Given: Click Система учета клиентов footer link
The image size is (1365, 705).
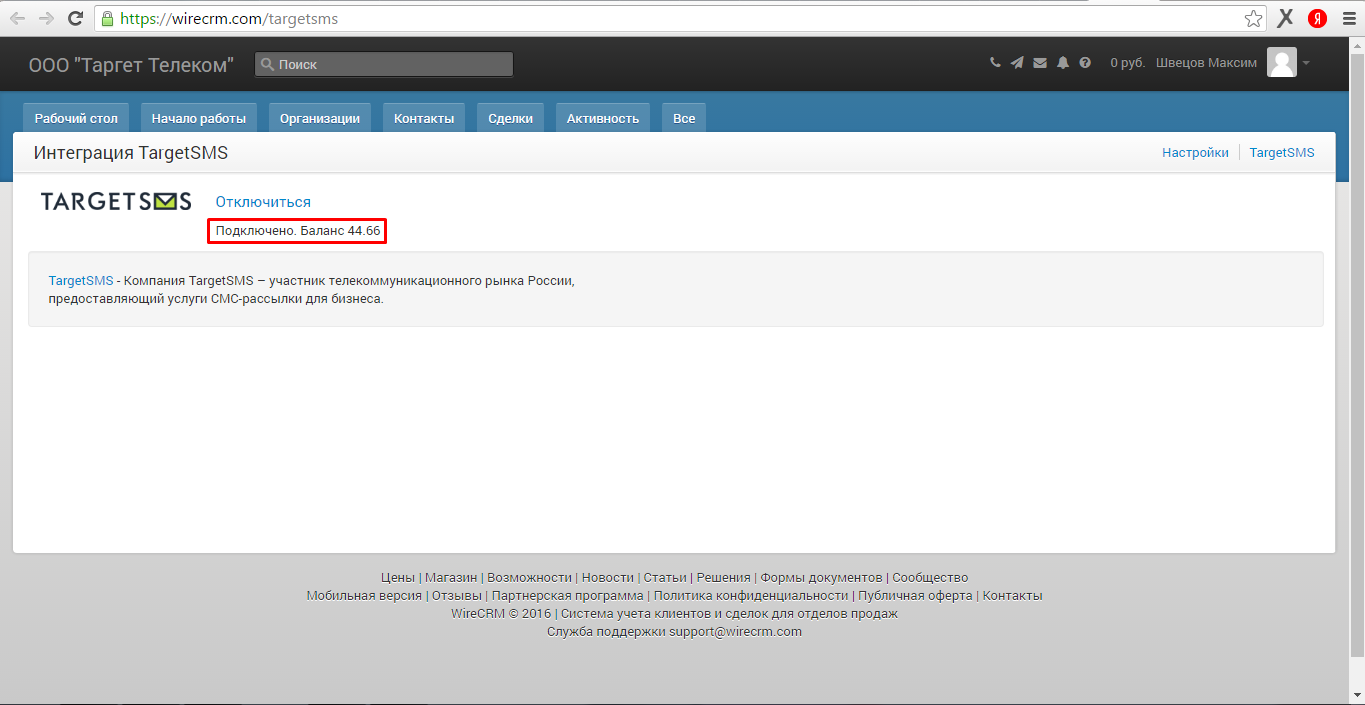Looking at the screenshot, I should click(729, 614).
